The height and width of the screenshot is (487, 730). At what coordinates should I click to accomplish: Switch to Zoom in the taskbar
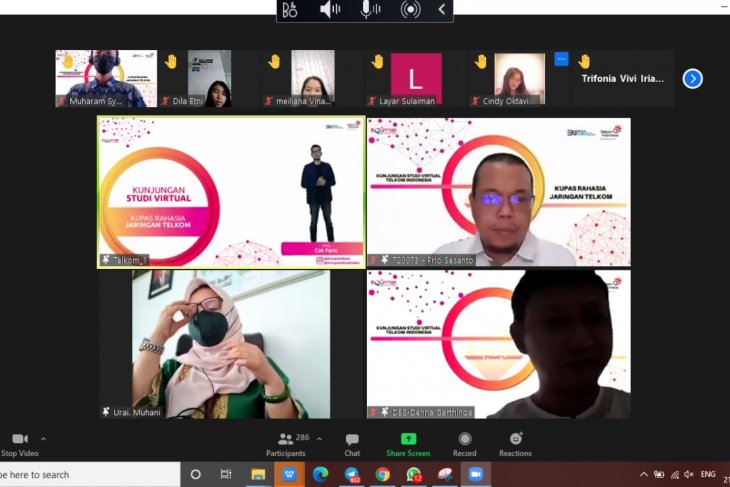coord(475,474)
